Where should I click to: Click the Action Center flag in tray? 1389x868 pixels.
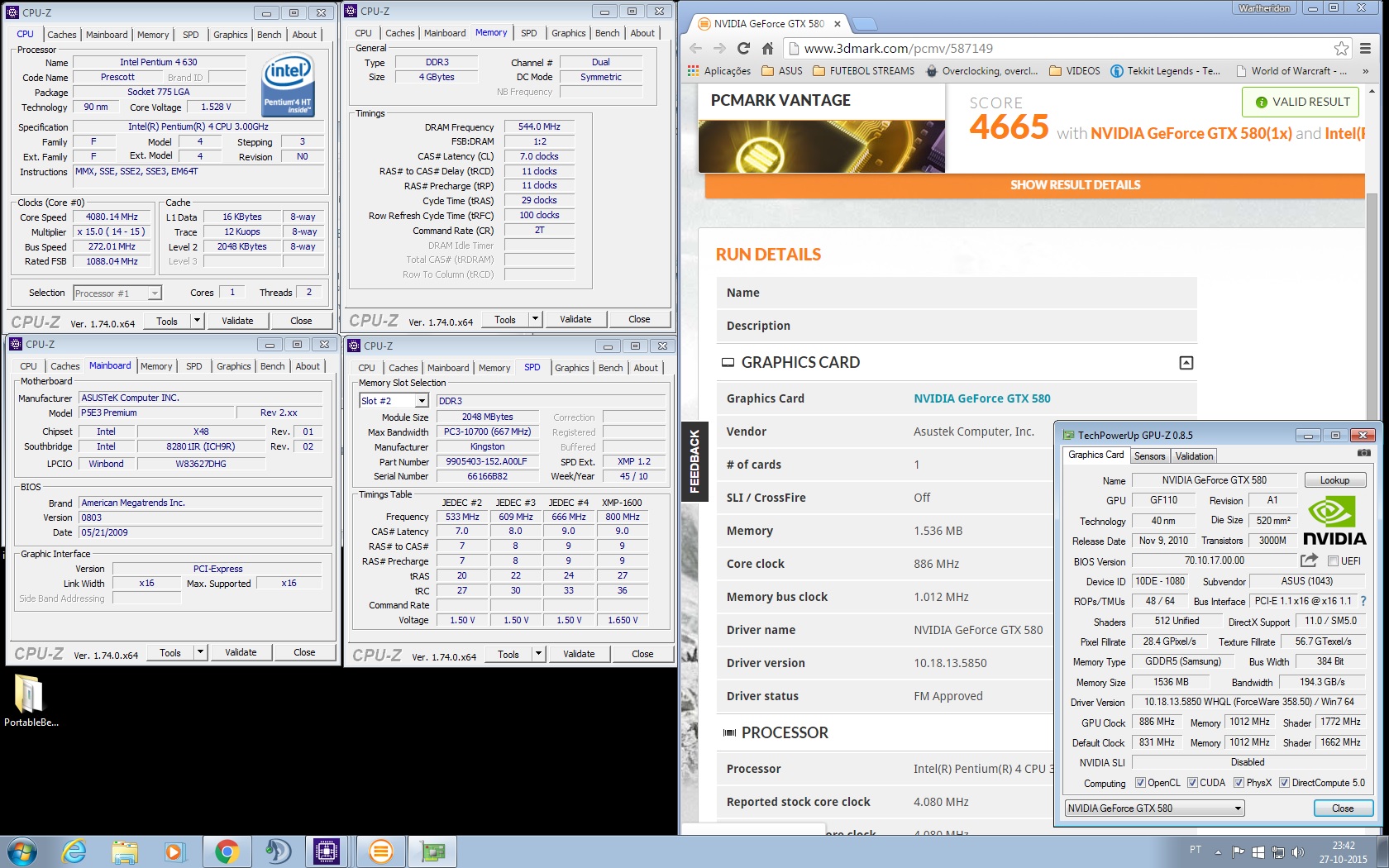coord(1238,852)
